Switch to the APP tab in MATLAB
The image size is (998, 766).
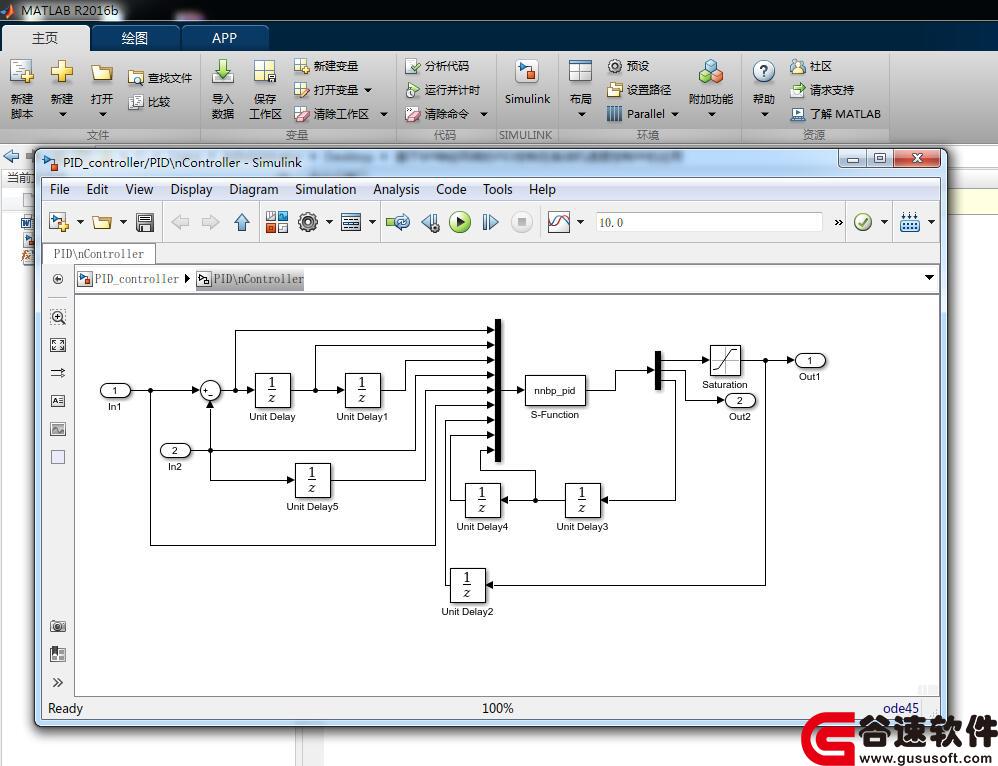(224, 38)
